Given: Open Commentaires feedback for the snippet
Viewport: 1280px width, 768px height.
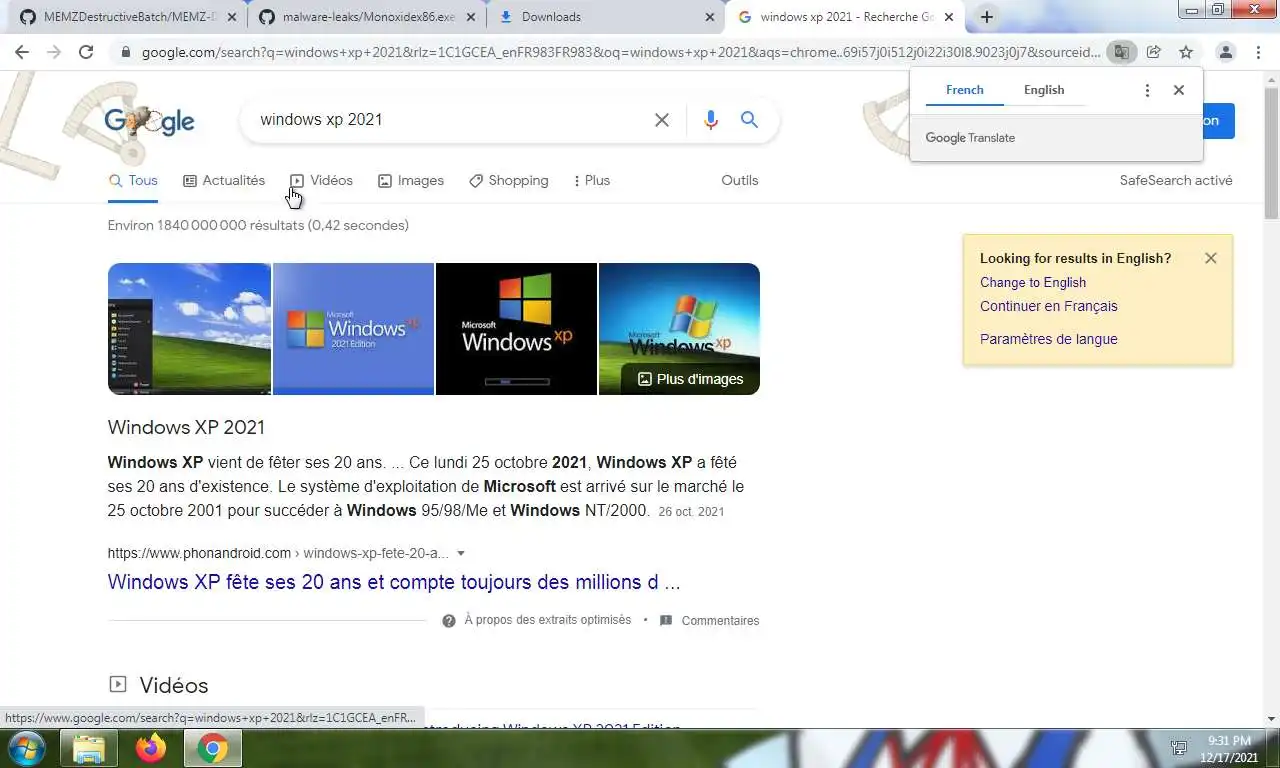Looking at the screenshot, I should 709,621.
